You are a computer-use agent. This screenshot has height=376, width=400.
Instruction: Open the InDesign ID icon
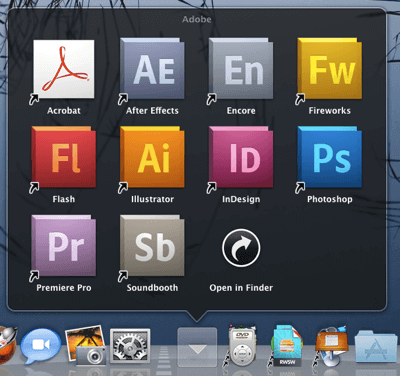tap(241, 157)
